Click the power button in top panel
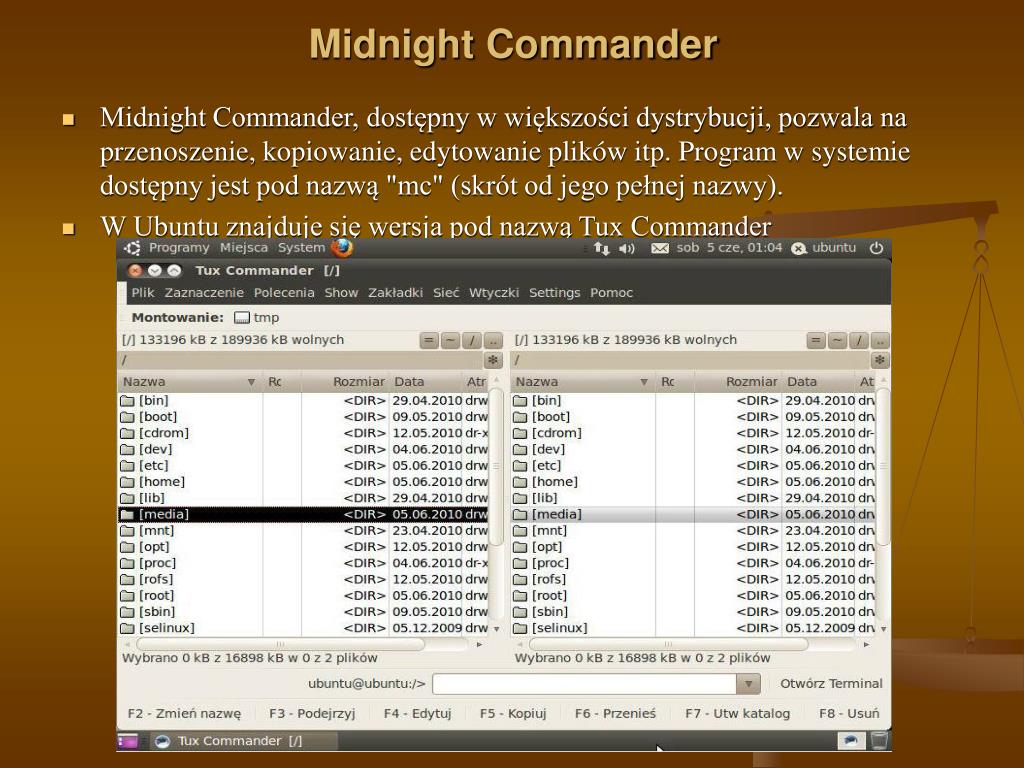This screenshot has width=1024, height=768. click(876, 248)
